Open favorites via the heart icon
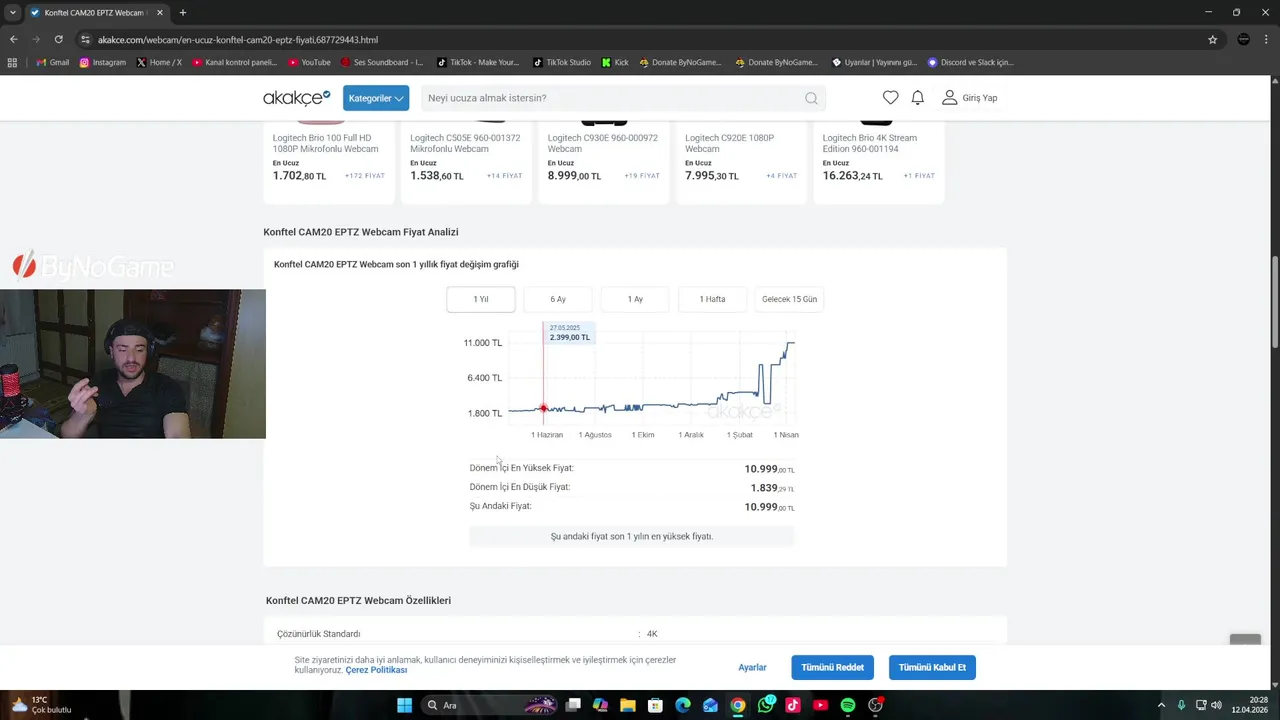This screenshot has width=1280, height=720. [x=890, y=97]
